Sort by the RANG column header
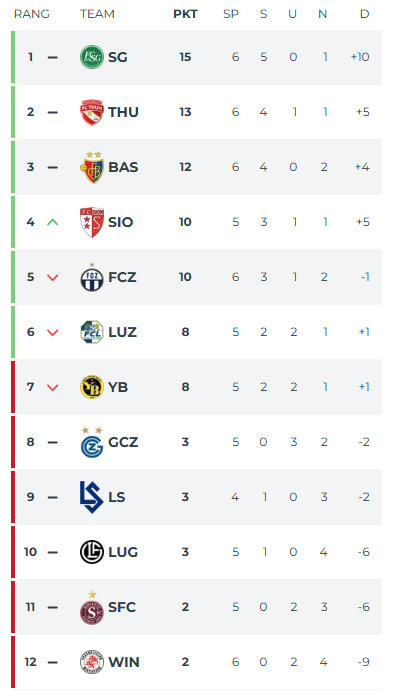Viewport: 396px width, 700px height. [32, 14]
